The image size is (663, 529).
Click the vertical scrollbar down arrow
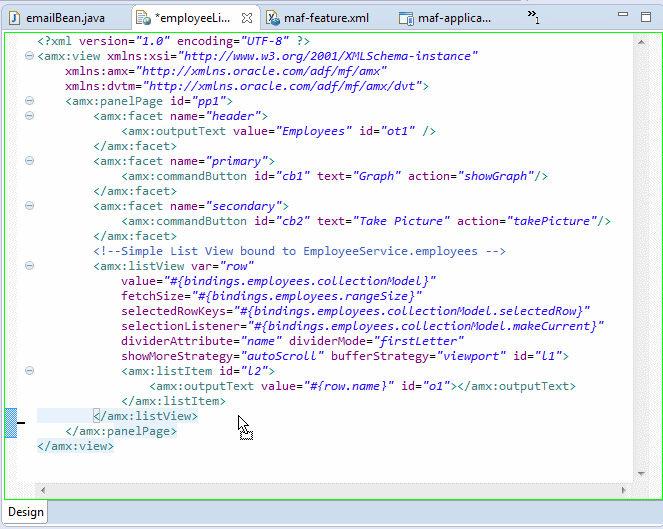click(x=641, y=474)
